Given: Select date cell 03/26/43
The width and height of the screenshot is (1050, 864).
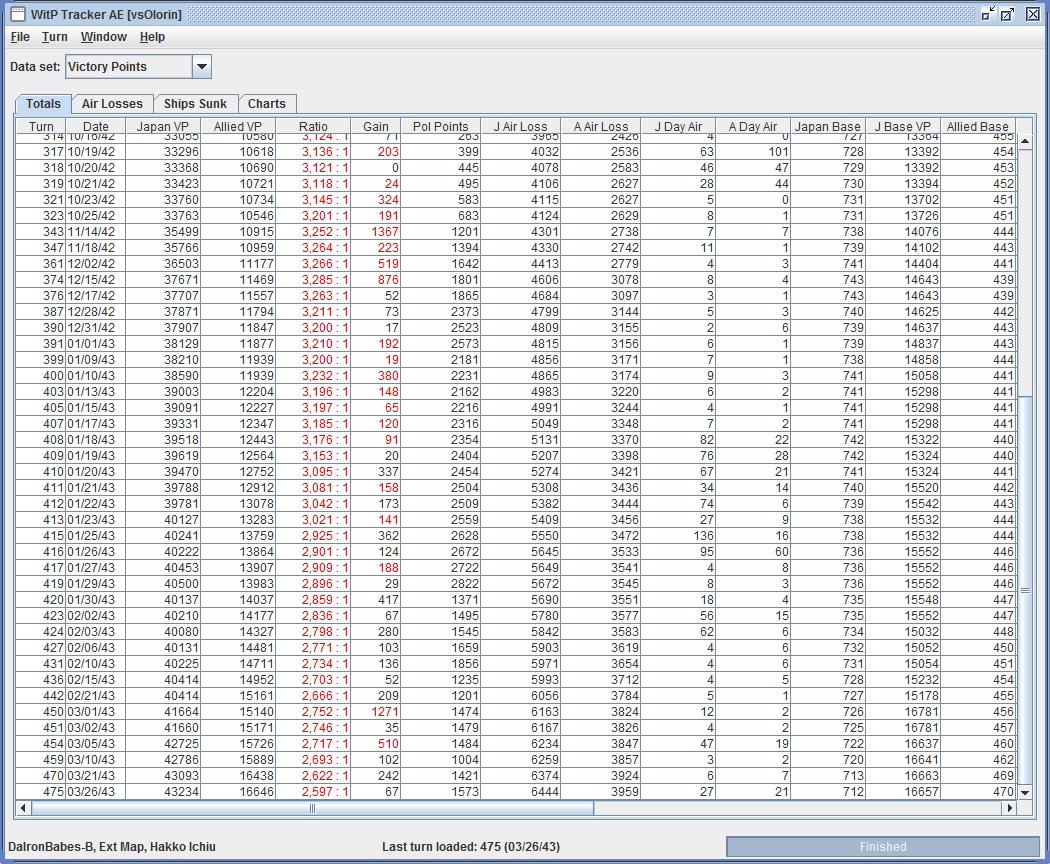Looking at the screenshot, I should 96,792.
